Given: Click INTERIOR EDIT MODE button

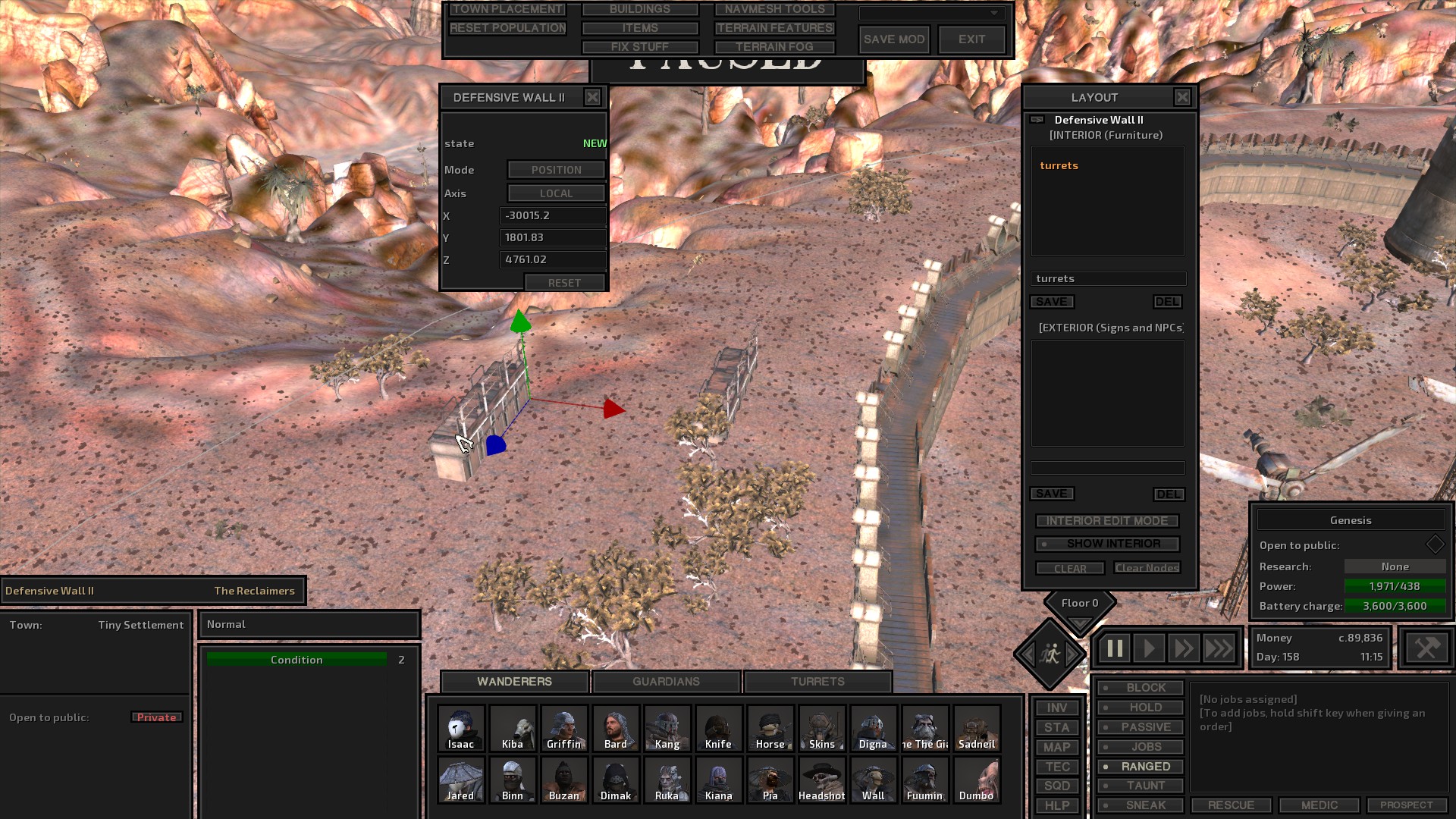Looking at the screenshot, I should [1107, 521].
